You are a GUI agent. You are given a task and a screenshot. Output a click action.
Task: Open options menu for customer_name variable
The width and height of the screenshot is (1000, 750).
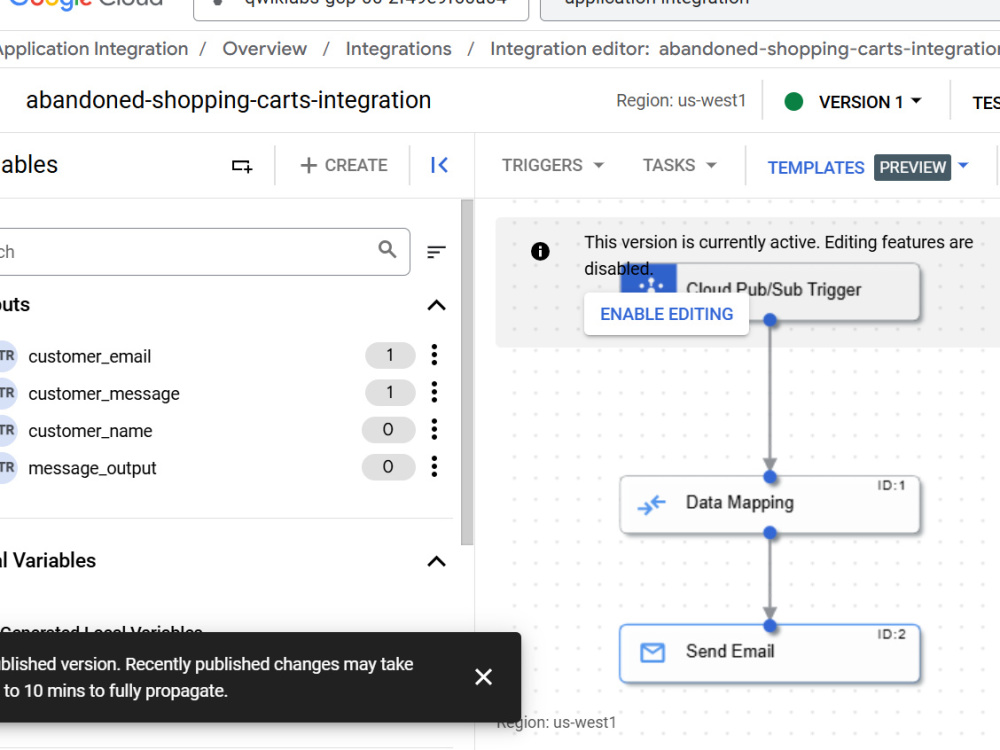pos(434,429)
